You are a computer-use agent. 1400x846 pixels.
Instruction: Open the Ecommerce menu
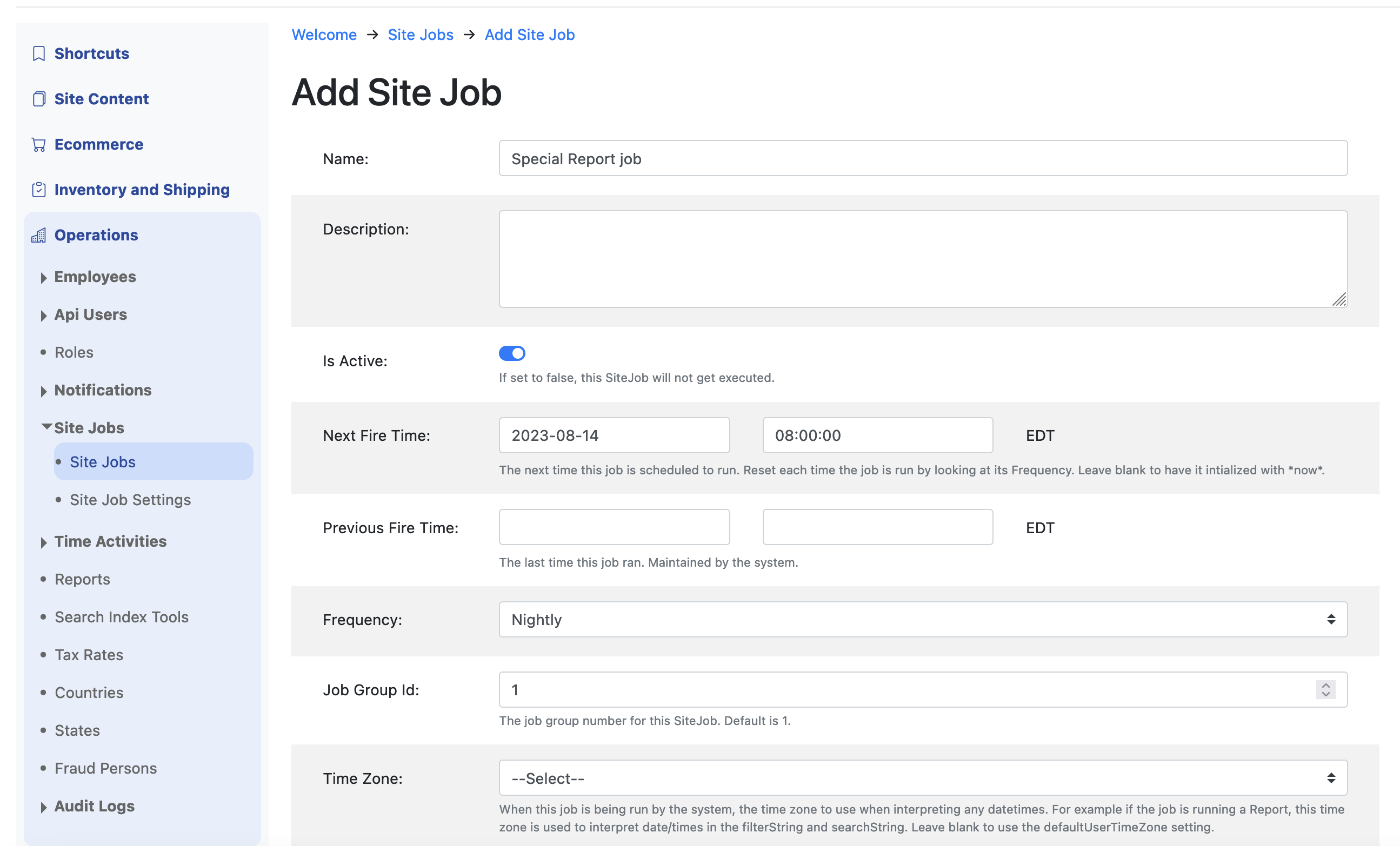click(99, 144)
